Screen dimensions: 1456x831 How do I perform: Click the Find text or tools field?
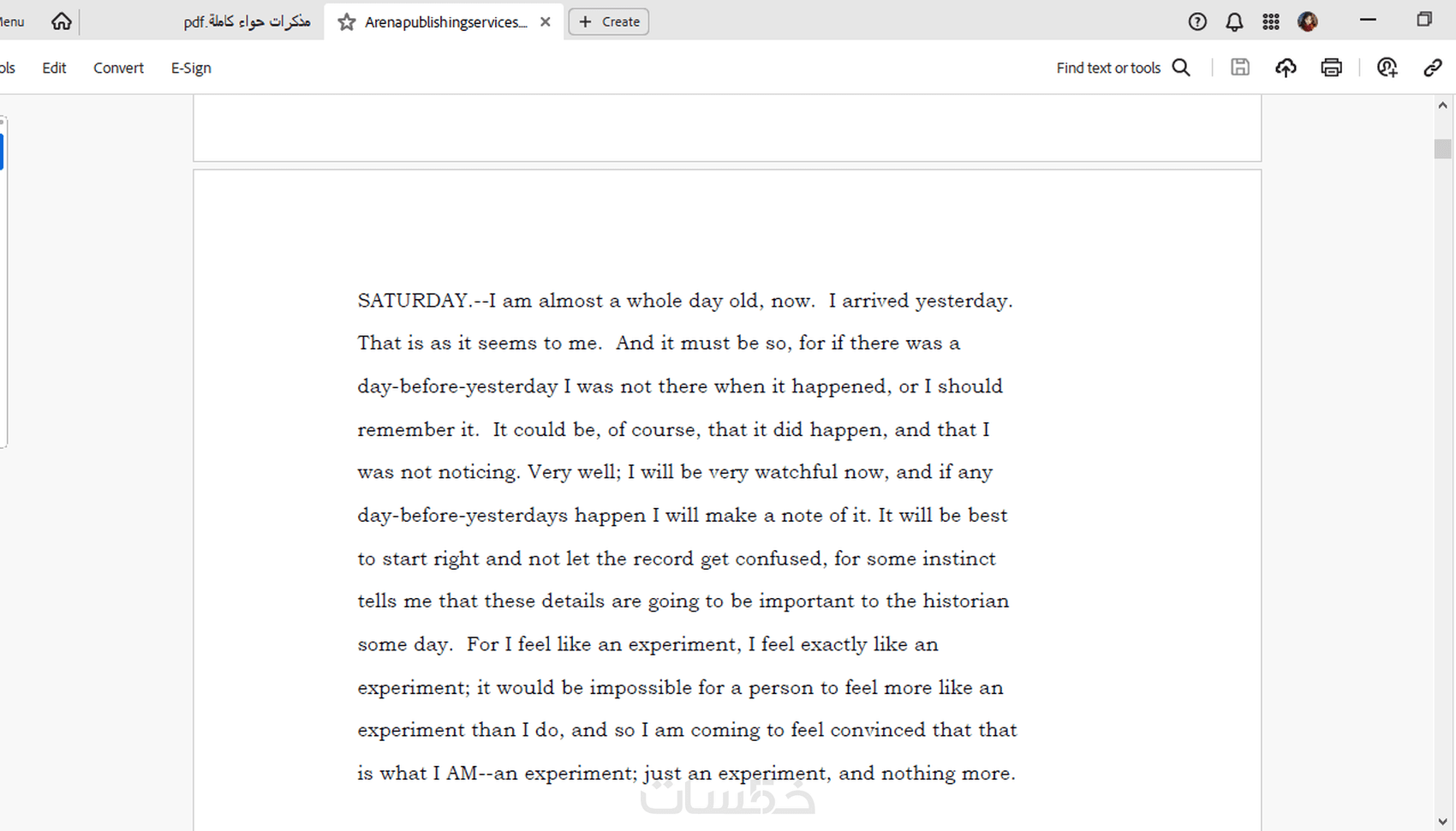(1108, 68)
